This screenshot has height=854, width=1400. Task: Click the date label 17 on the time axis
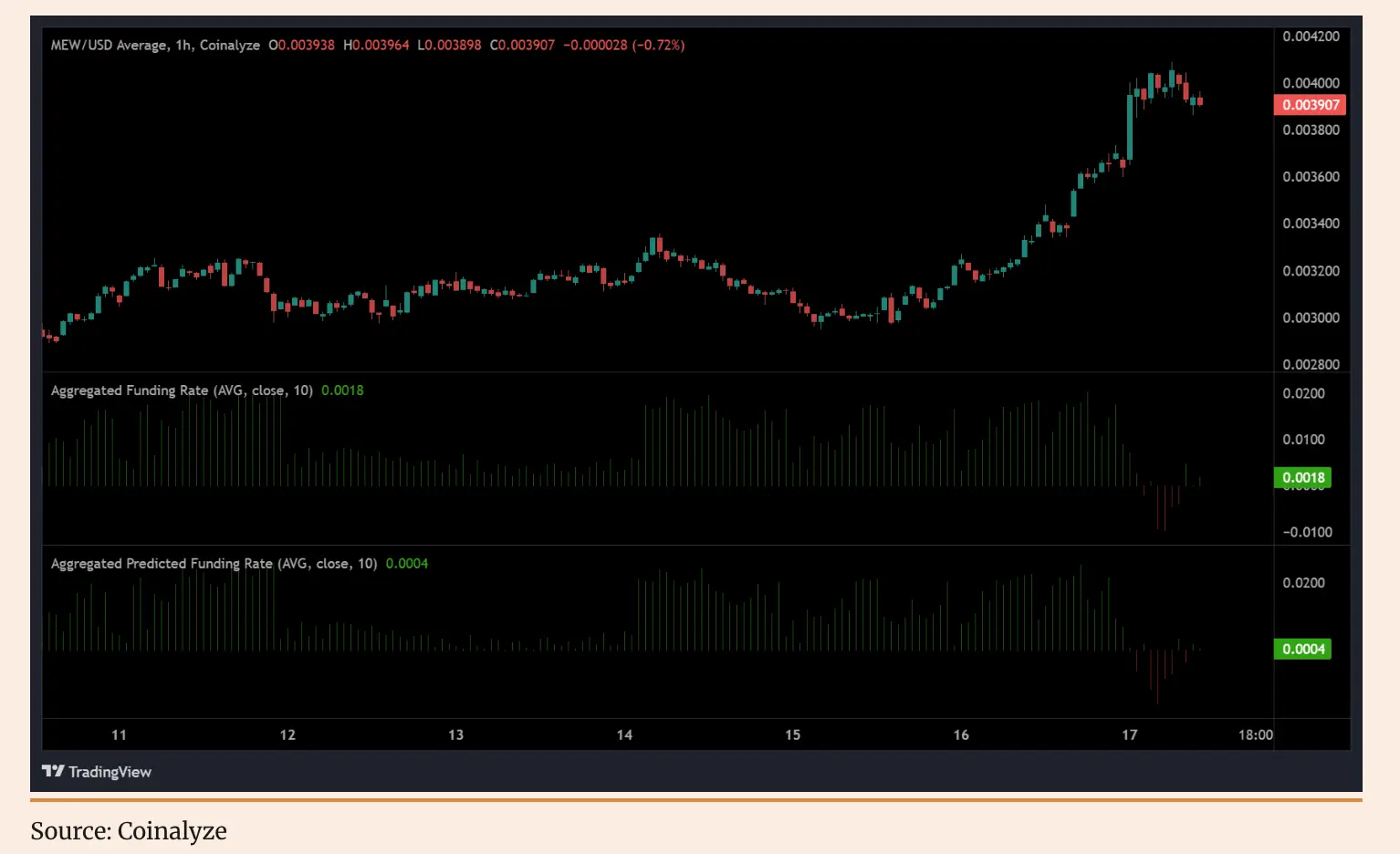tap(1130, 734)
